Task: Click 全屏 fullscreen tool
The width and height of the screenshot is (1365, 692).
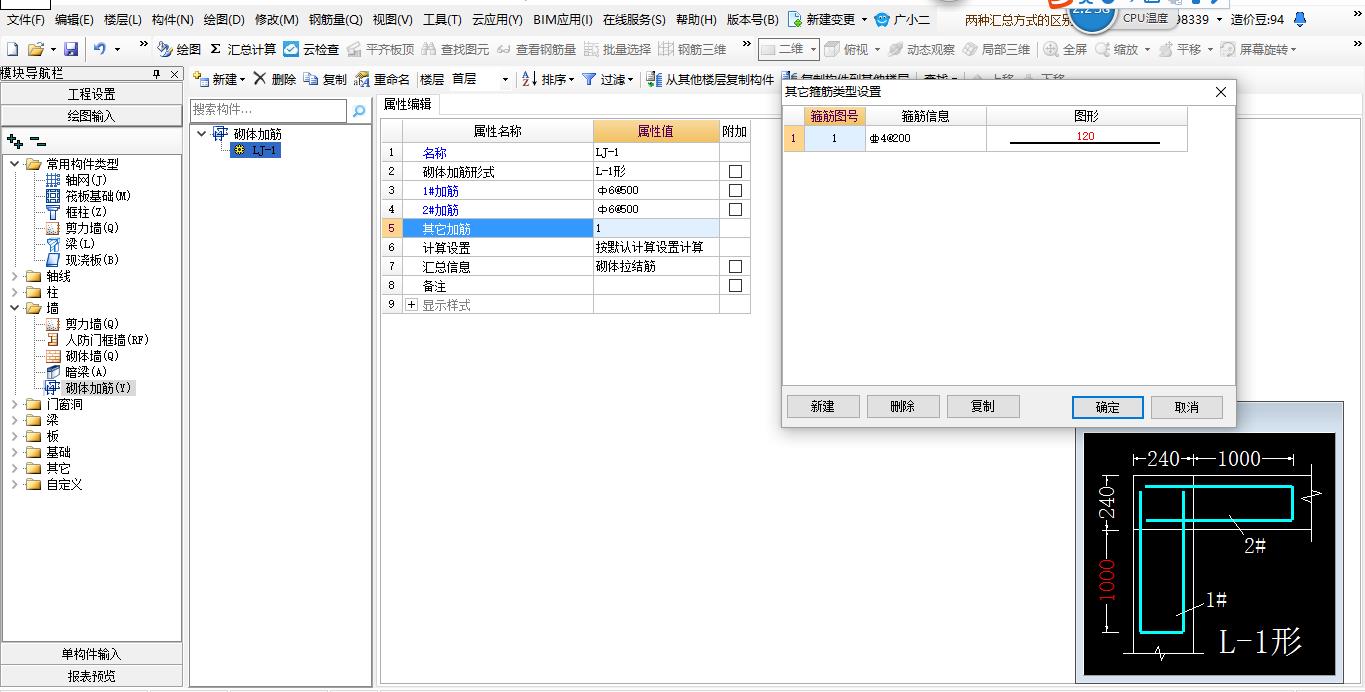Action: click(x=1065, y=49)
